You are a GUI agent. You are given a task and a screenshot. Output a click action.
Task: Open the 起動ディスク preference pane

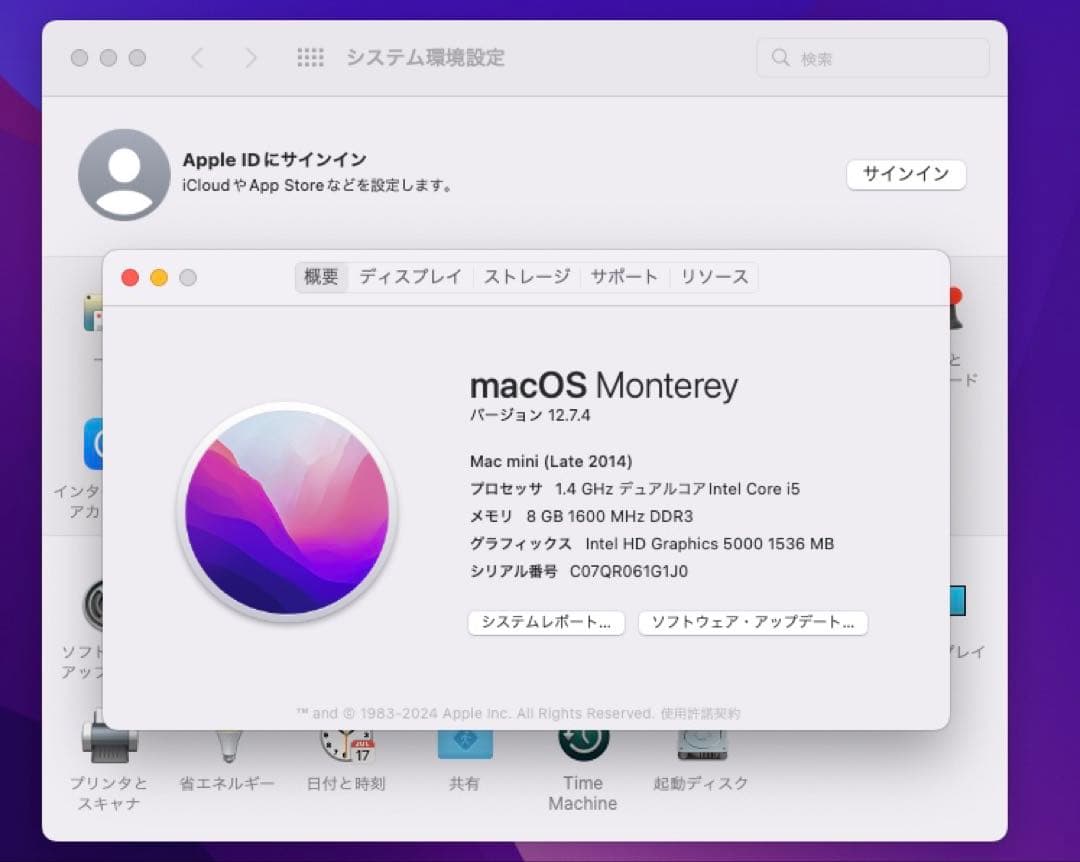pos(701,750)
